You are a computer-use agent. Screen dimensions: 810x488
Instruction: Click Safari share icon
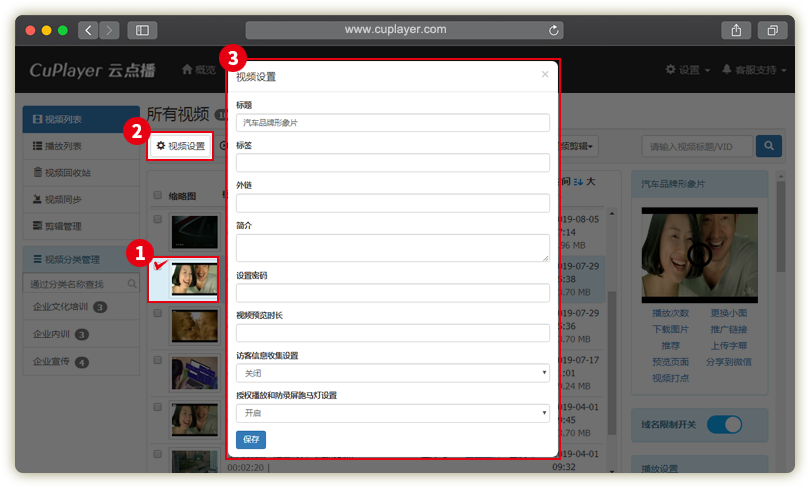[x=736, y=30]
